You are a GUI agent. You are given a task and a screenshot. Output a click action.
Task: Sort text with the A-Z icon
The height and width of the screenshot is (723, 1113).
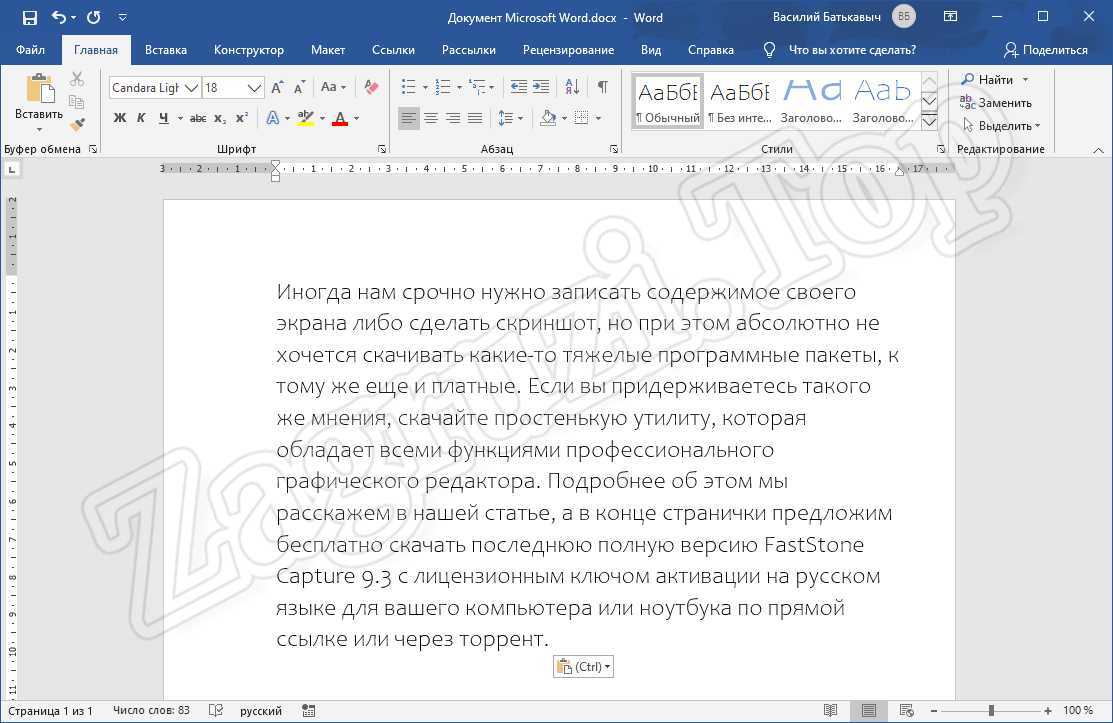pyautogui.click(x=572, y=87)
